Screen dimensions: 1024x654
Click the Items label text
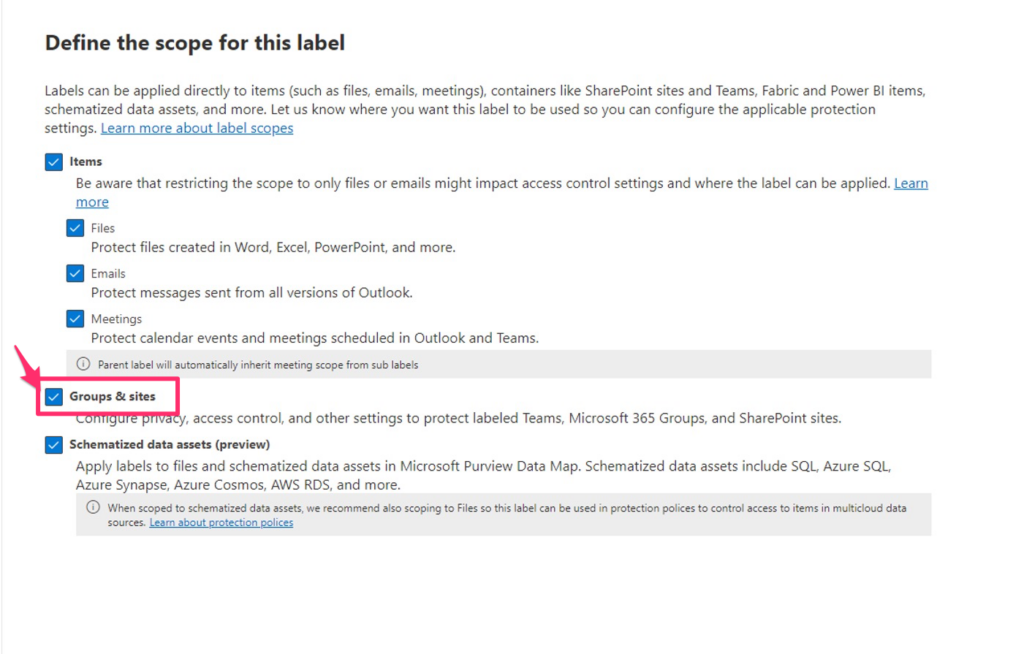pyautogui.click(x=86, y=161)
